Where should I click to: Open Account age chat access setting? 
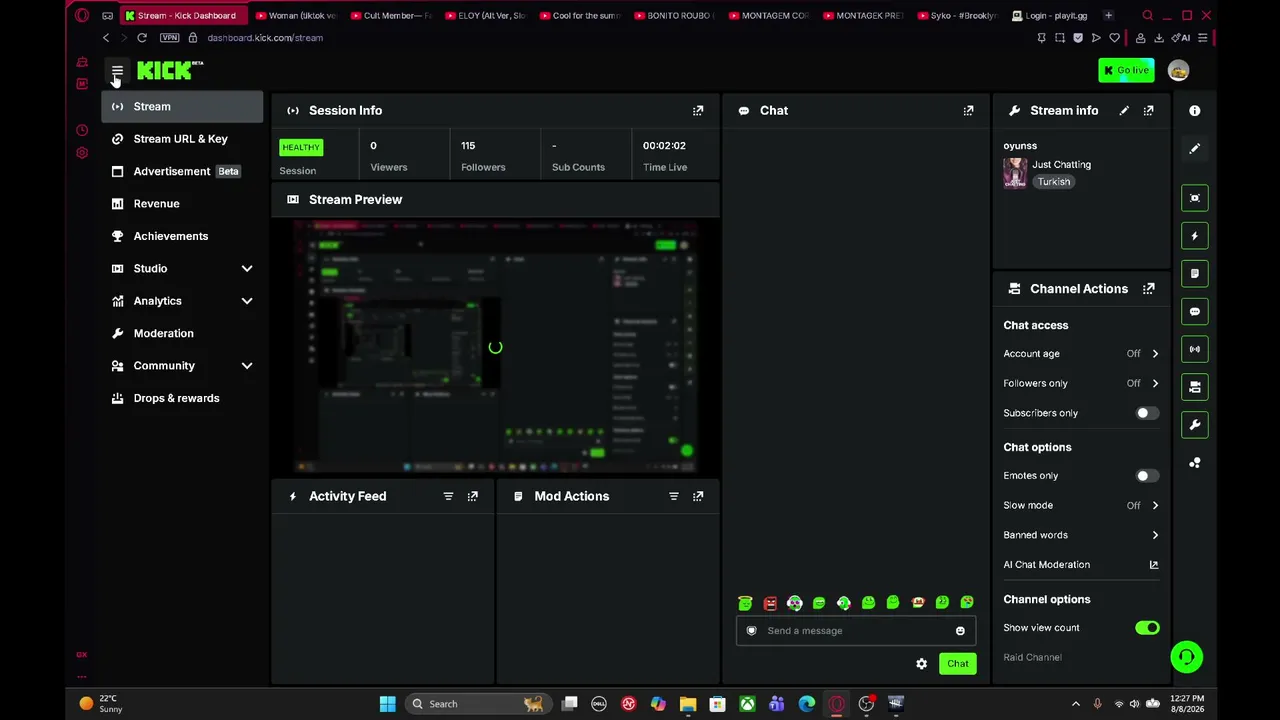(1081, 354)
